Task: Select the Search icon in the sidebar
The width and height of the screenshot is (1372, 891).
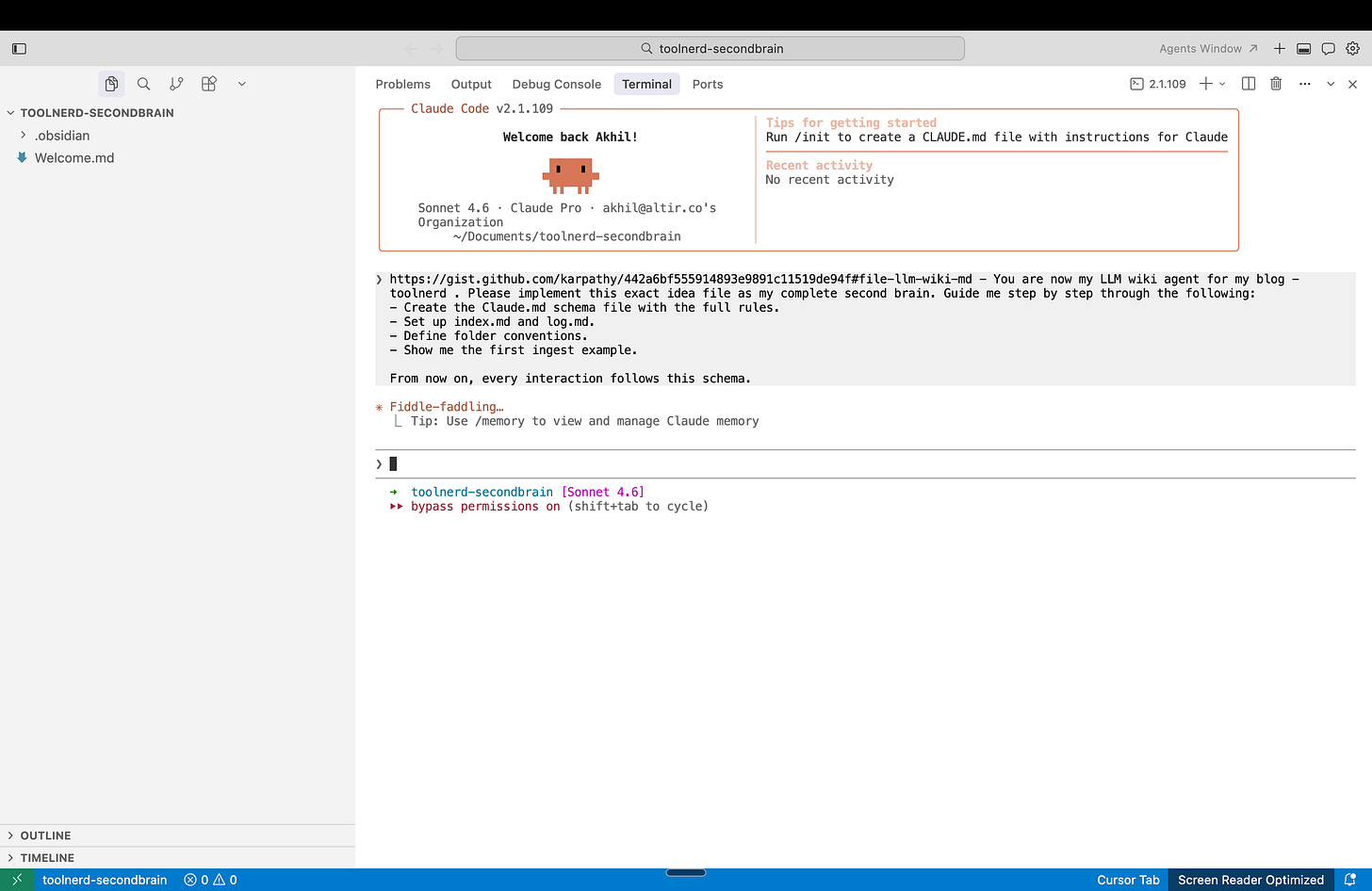Action: coord(143,83)
